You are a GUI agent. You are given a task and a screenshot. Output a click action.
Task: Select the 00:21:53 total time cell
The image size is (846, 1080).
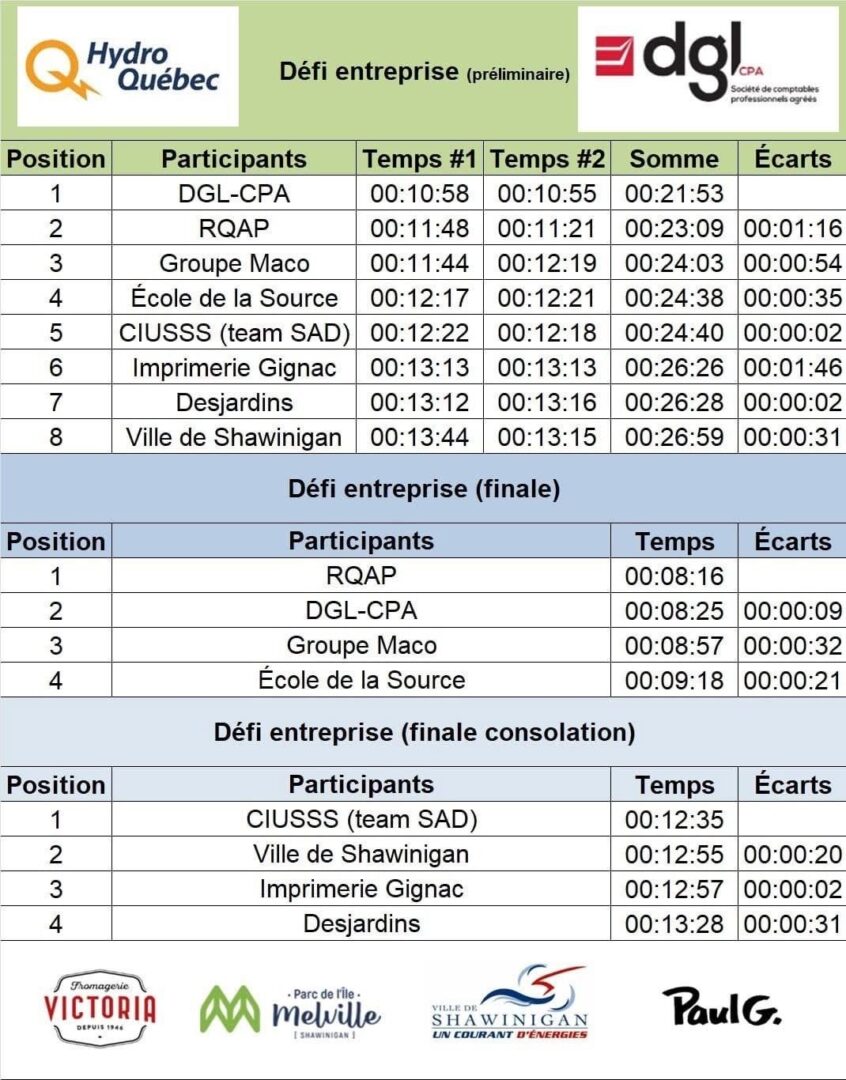[x=674, y=193]
